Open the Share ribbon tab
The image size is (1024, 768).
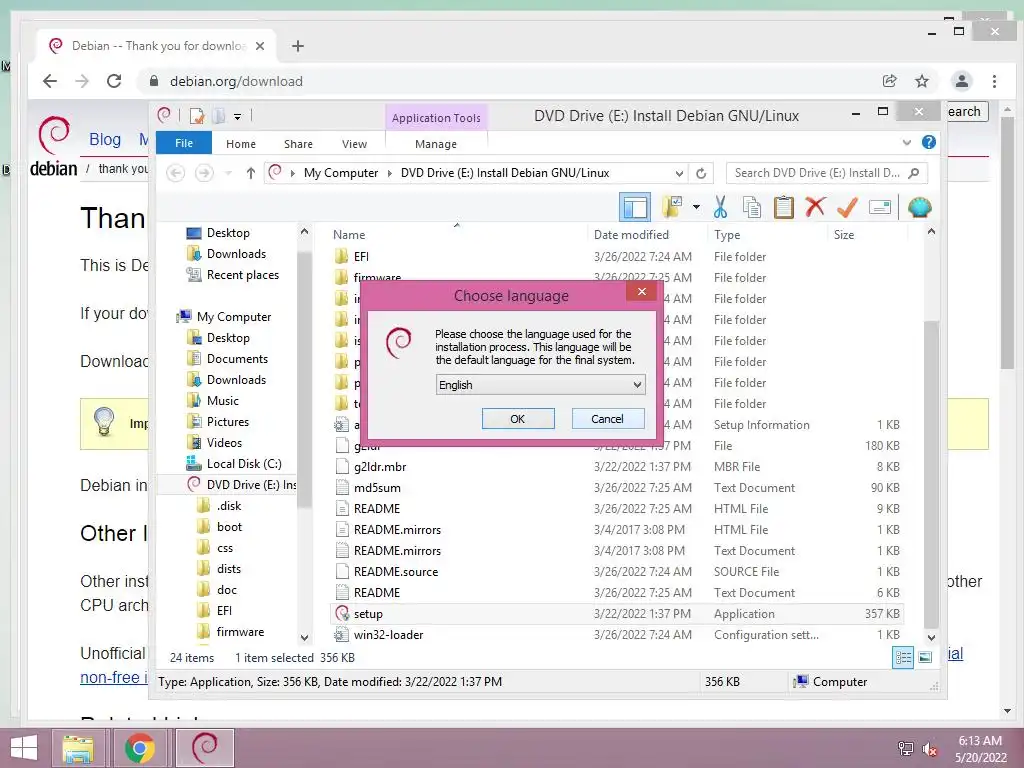click(298, 144)
